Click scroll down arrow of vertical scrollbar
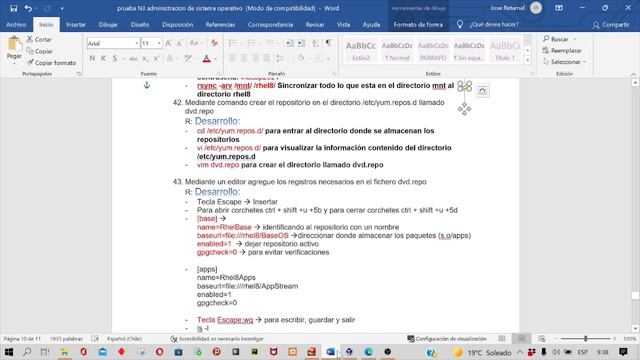Viewport: 640px width, 360px height. tap(635, 328)
